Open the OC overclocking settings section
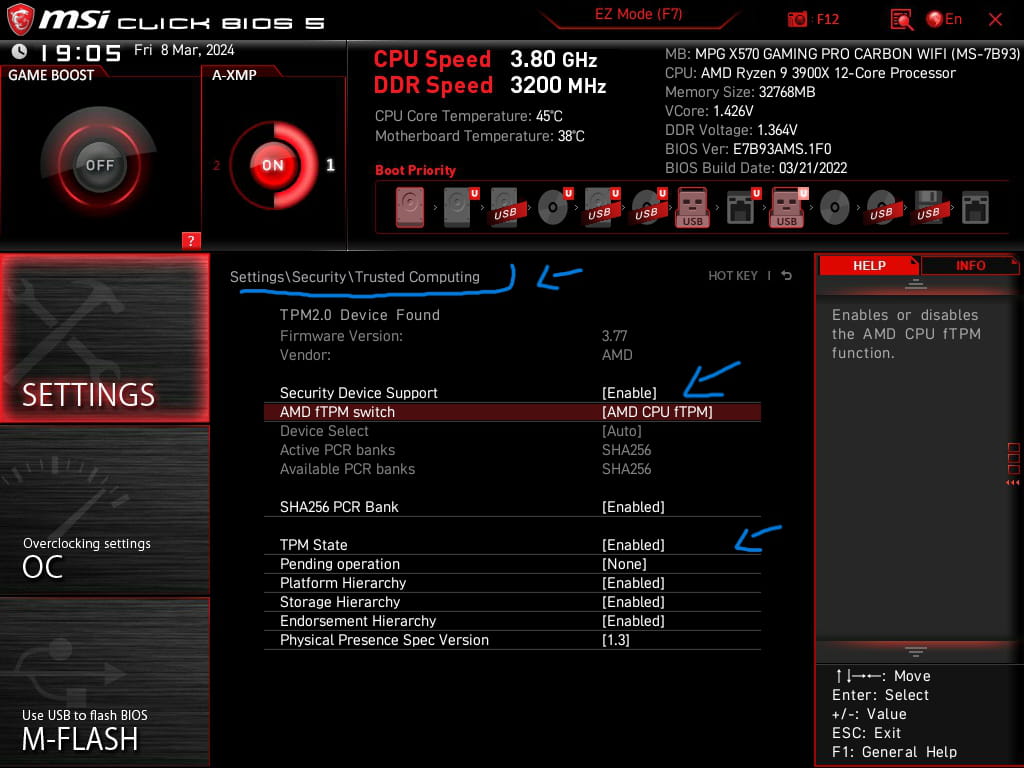 pyautogui.click(x=104, y=511)
